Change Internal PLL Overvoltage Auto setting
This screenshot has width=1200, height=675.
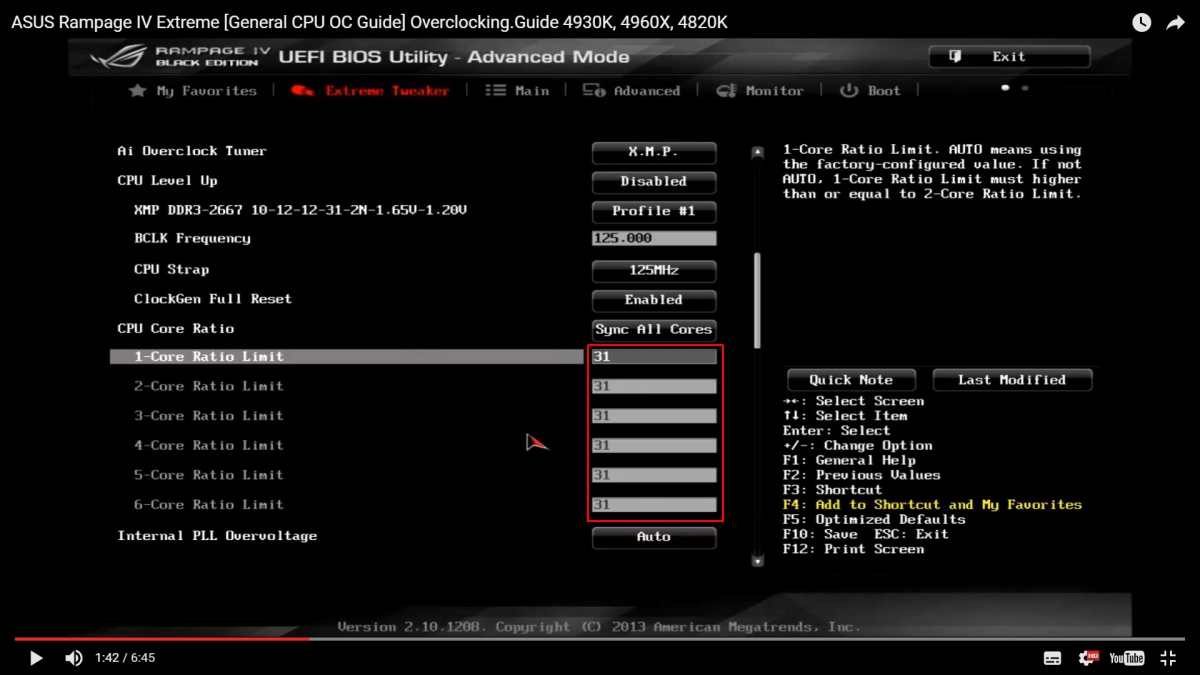pyautogui.click(x=654, y=537)
